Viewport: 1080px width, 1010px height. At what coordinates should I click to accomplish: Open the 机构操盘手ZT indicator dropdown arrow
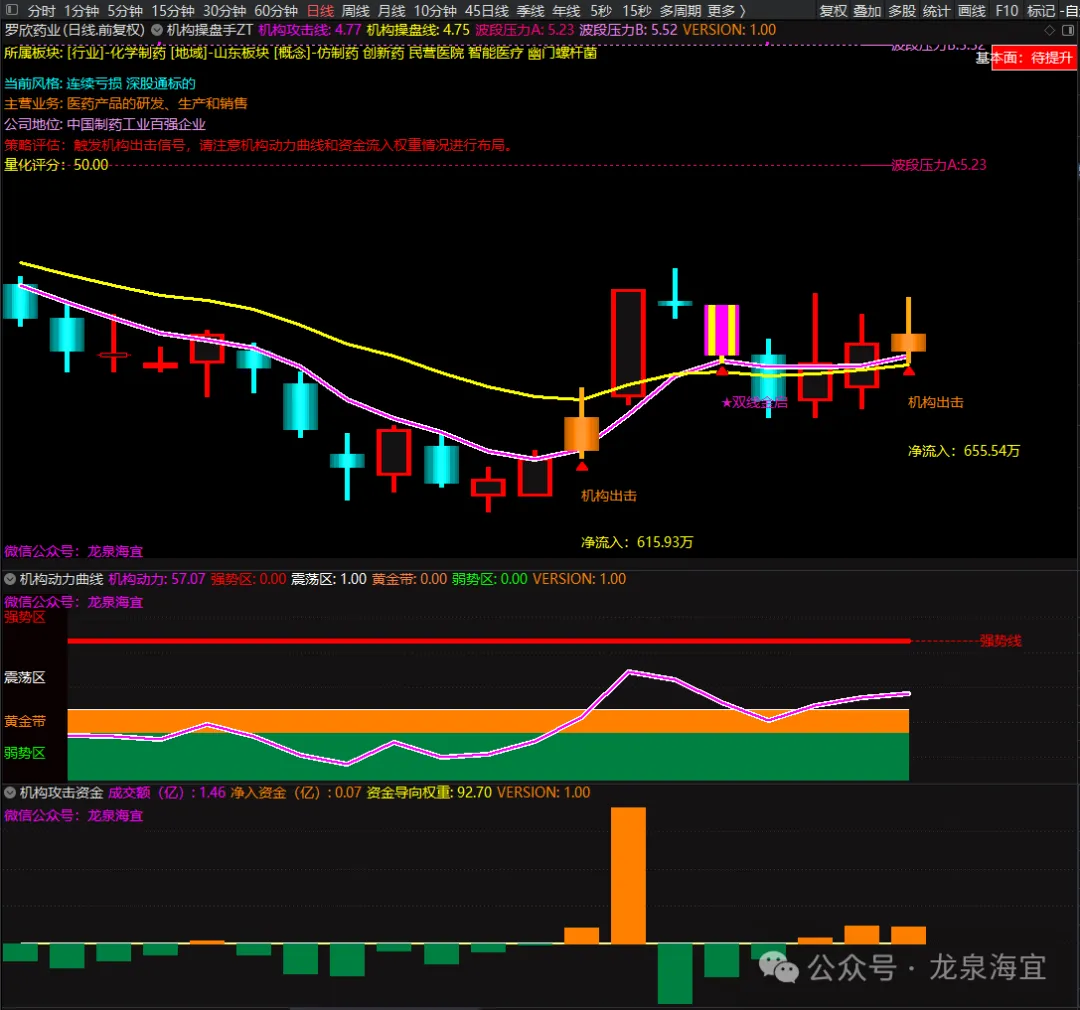pyautogui.click(x=157, y=30)
